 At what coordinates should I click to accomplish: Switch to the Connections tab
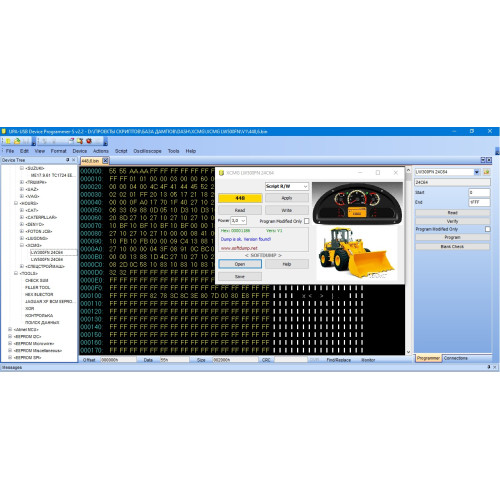point(456,358)
